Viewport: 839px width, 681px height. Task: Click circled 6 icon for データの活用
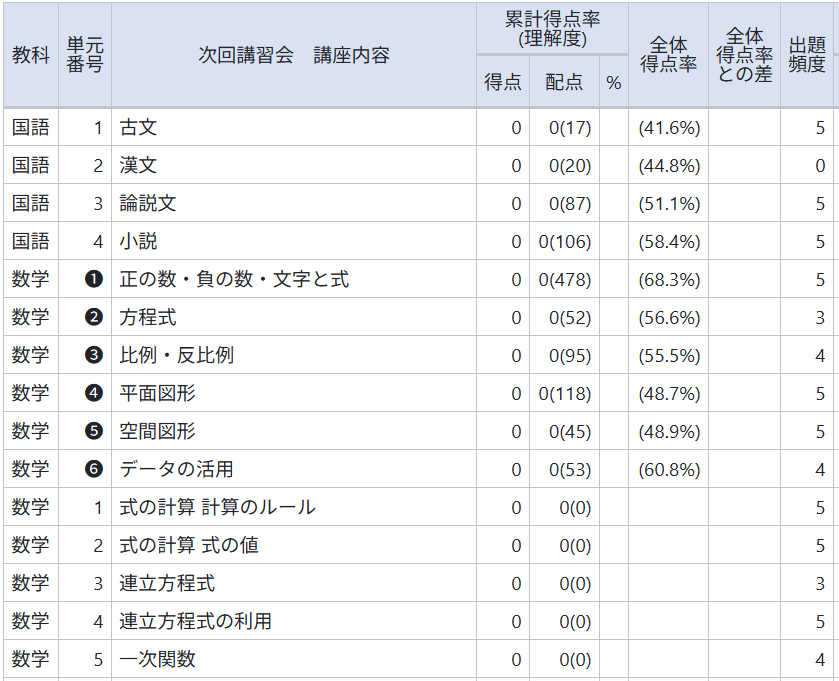pyautogui.click(x=94, y=470)
